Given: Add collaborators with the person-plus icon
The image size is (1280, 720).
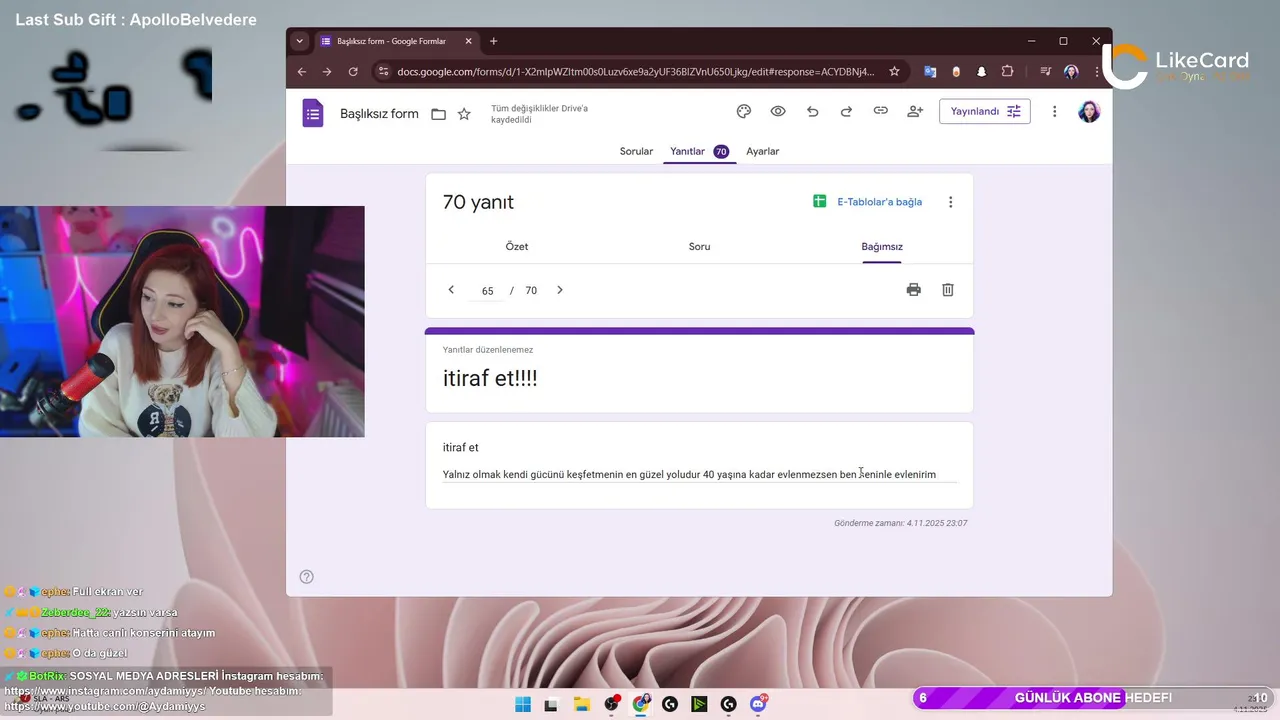Looking at the screenshot, I should tap(915, 111).
